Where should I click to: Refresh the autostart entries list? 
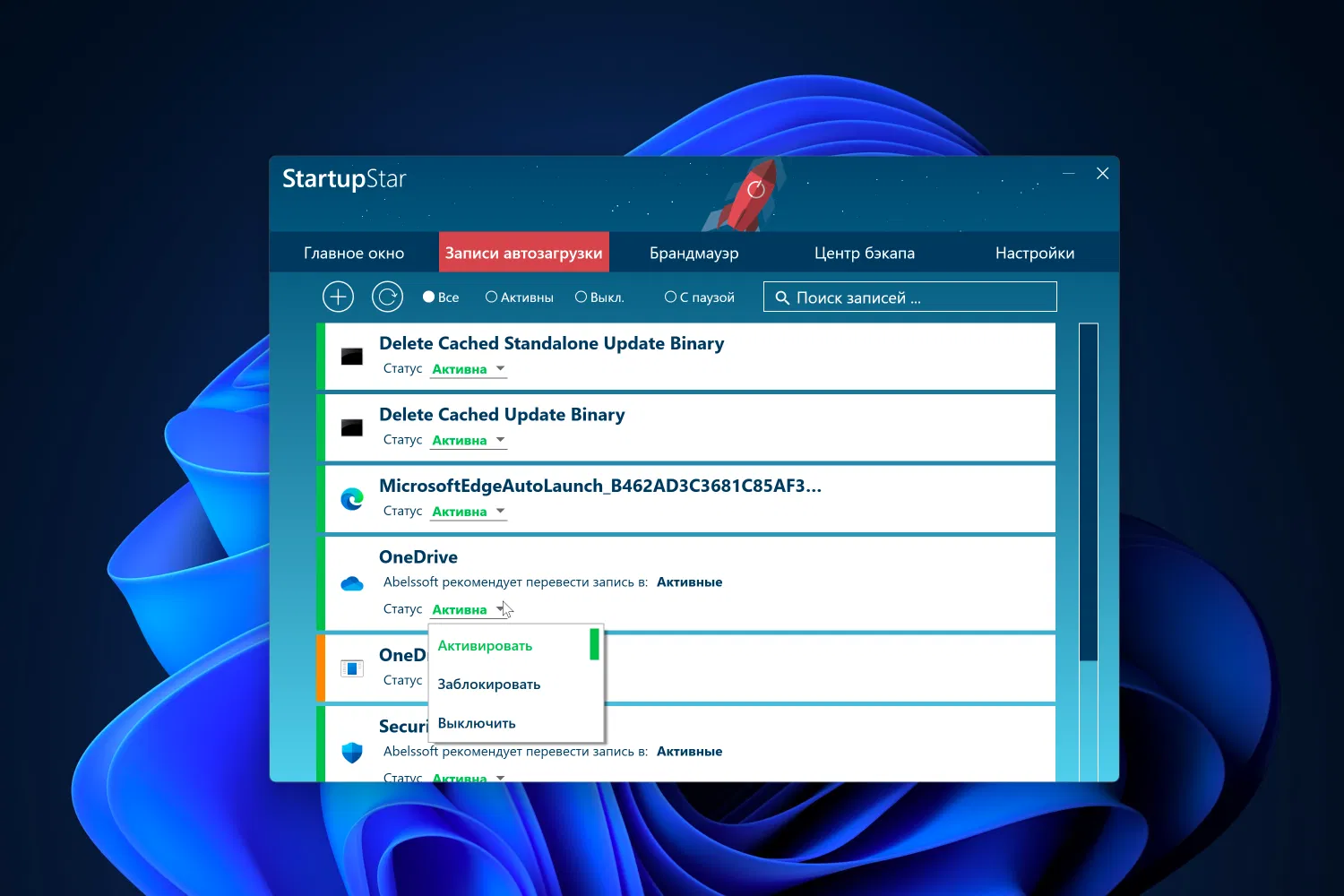pyautogui.click(x=387, y=297)
